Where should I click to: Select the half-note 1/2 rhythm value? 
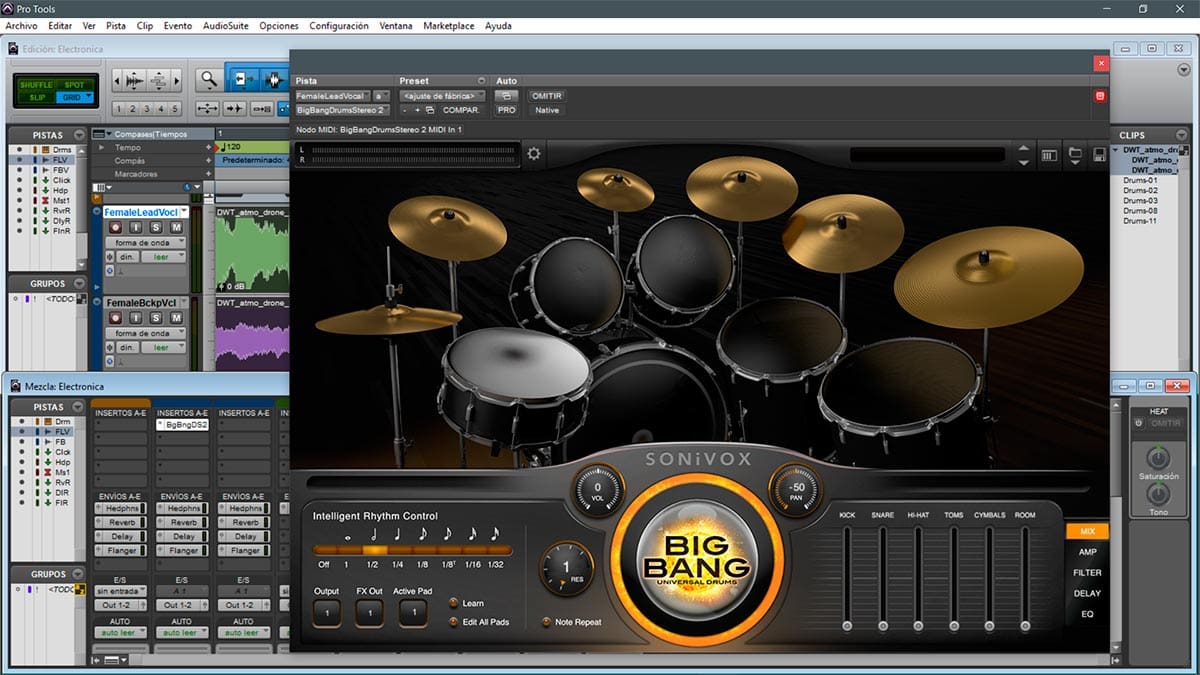click(375, 549)
